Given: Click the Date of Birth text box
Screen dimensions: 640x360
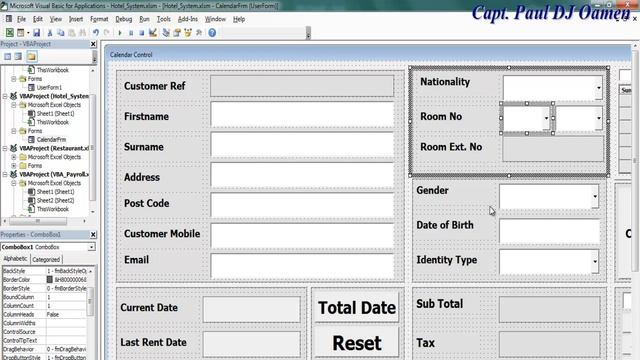Looking at the screenshot, I should [549, 231].
